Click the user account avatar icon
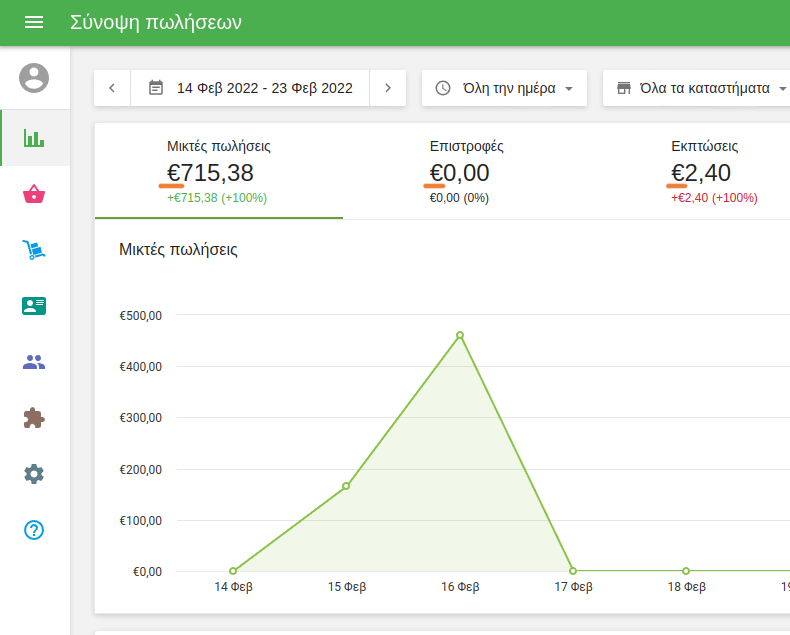 pyautogui.click(x=34, y=77)
